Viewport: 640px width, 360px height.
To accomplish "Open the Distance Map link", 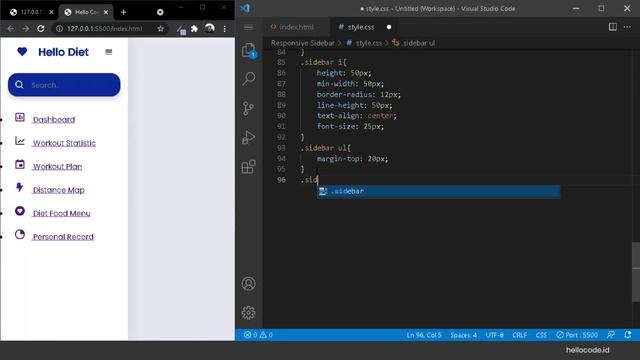I will click(59, 190).
